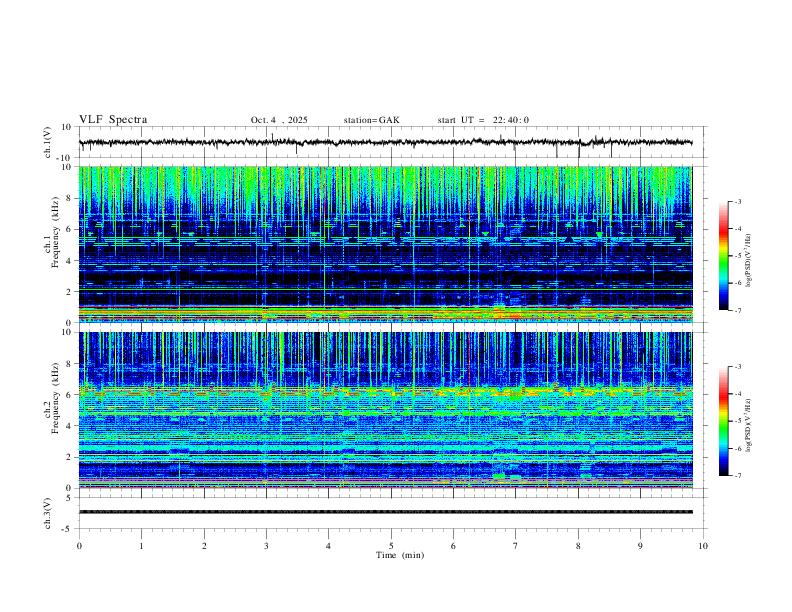Image resolution: width=792 pixels, height=612 pixels.
Task: Click the "4" kHz tick on ch.2 frequency axis
Action: click(70, 426)
